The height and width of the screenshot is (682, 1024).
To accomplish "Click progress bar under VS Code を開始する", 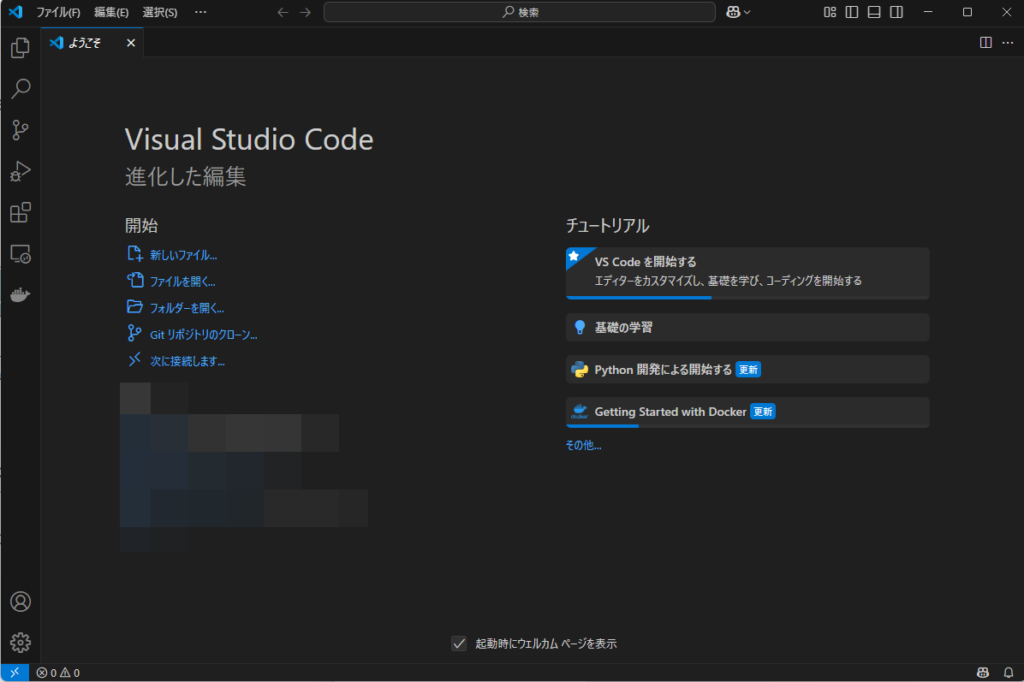I will [747, 297].
